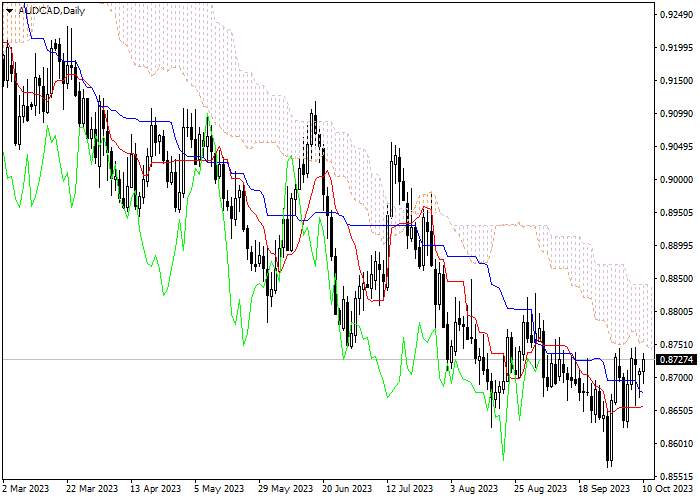Open the chart menu triangle beside AUDCAD
Screen dimensions: 700x500
pyautogui.click(x=9, y=11)
